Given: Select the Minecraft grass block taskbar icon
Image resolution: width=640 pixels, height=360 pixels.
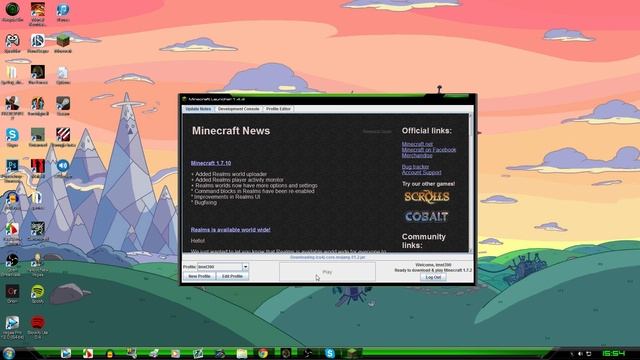Looking at the screenshot, I should [x=352, y=353].
